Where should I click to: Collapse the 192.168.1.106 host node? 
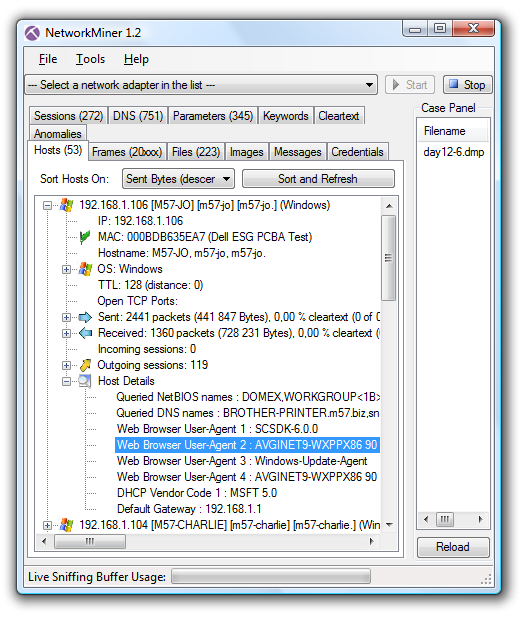click(x=47, y=205)
